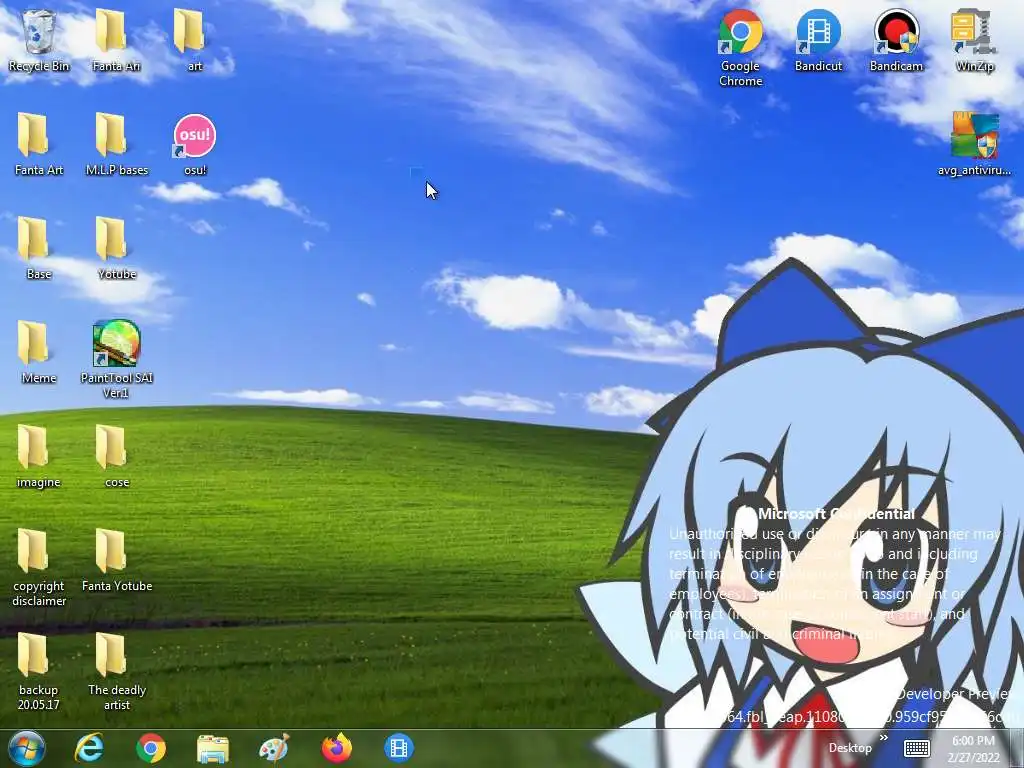
Task: Open the 'Fanta Art' folder above Base
Action: point(39,144)
